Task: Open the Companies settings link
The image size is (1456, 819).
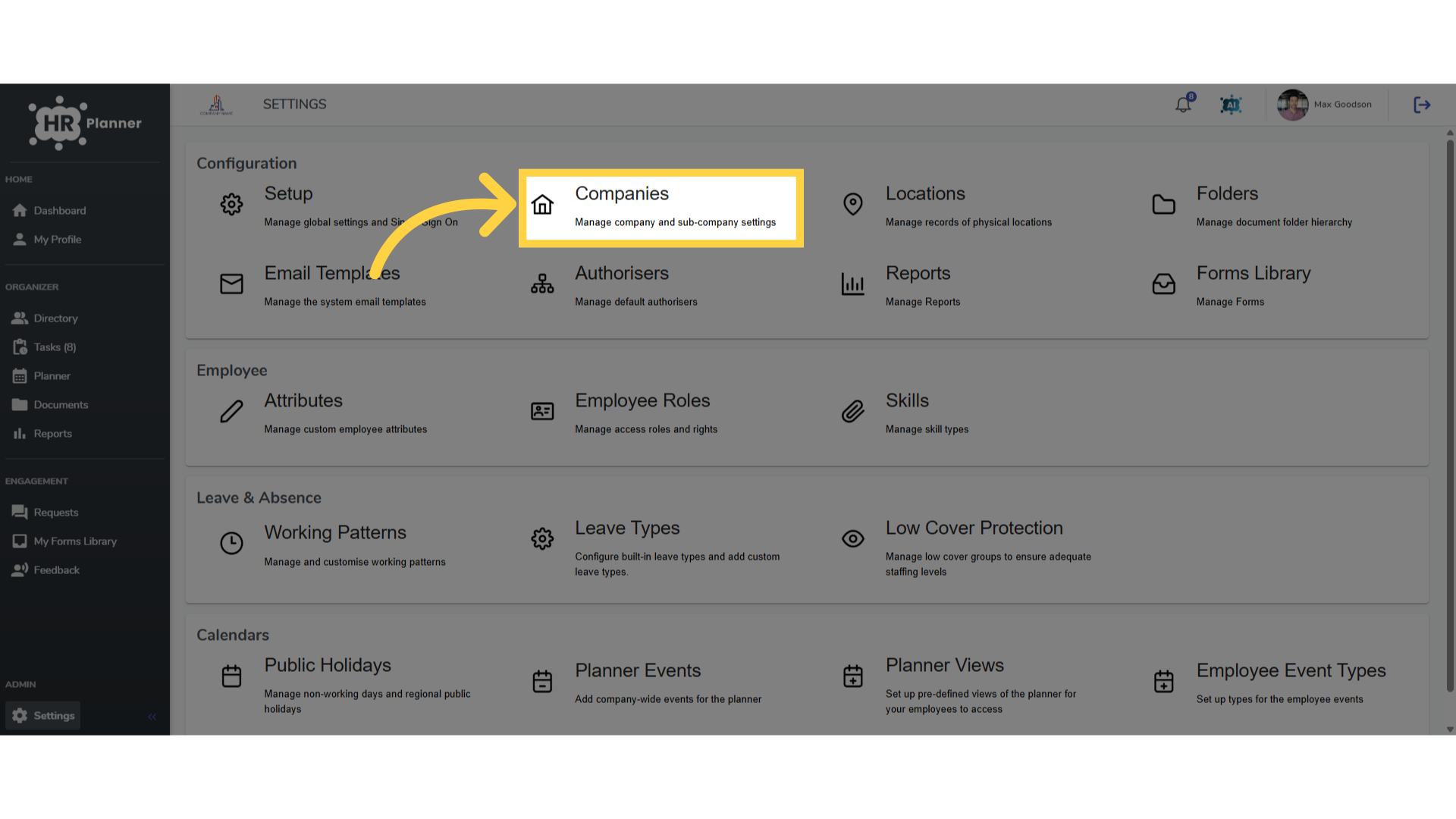Action: (661, 208)
